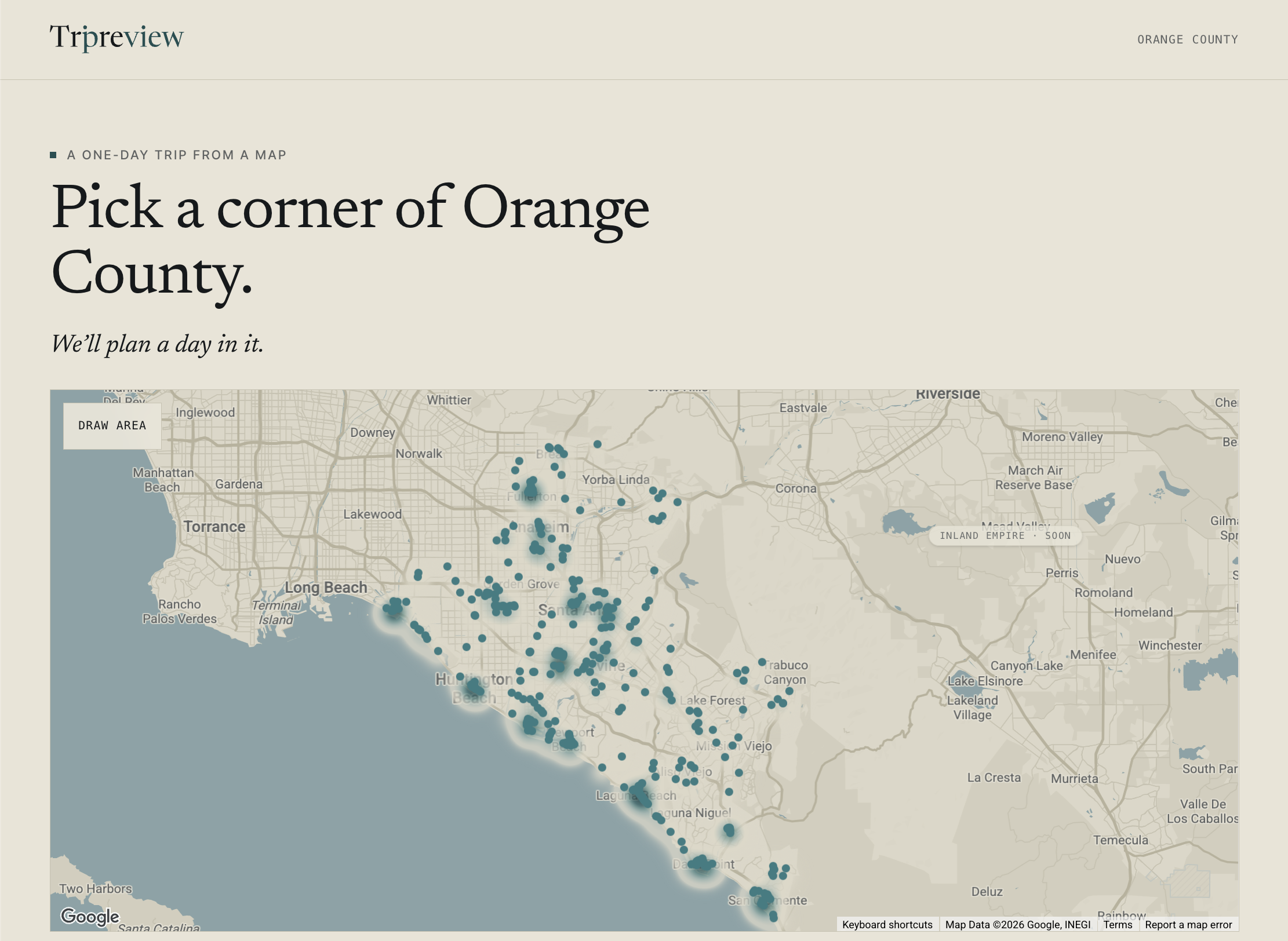
Task: Open Keyboard shortcuts
Action: (x=887, y=925)
